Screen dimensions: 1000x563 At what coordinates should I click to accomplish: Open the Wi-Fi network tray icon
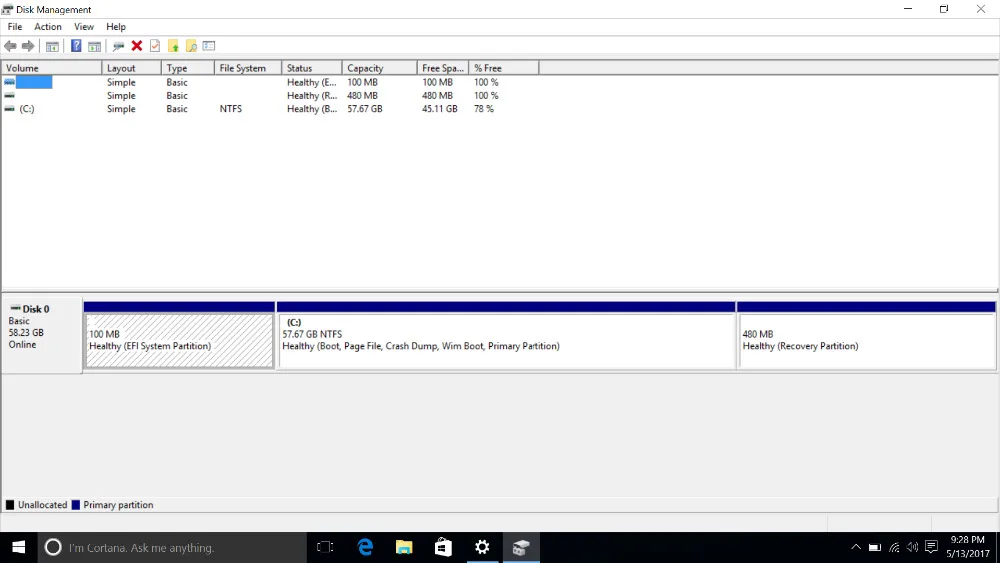coord(894,548)
